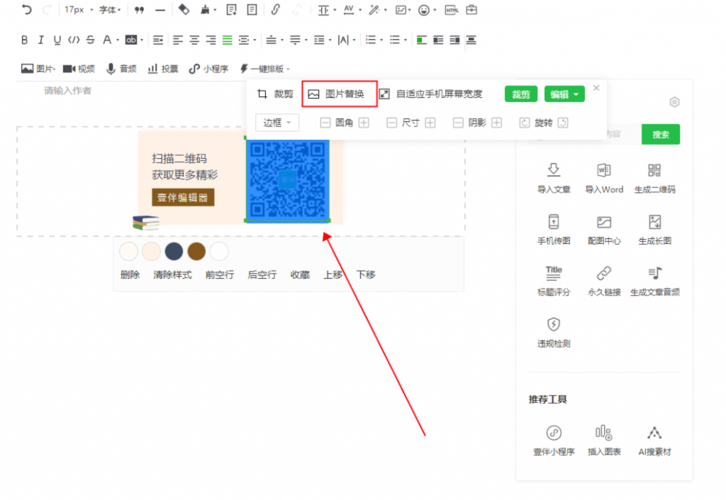The height and width of the screenshot is (500, 726).
Task: Select the brown color swatch
Action: click(197, 251)
